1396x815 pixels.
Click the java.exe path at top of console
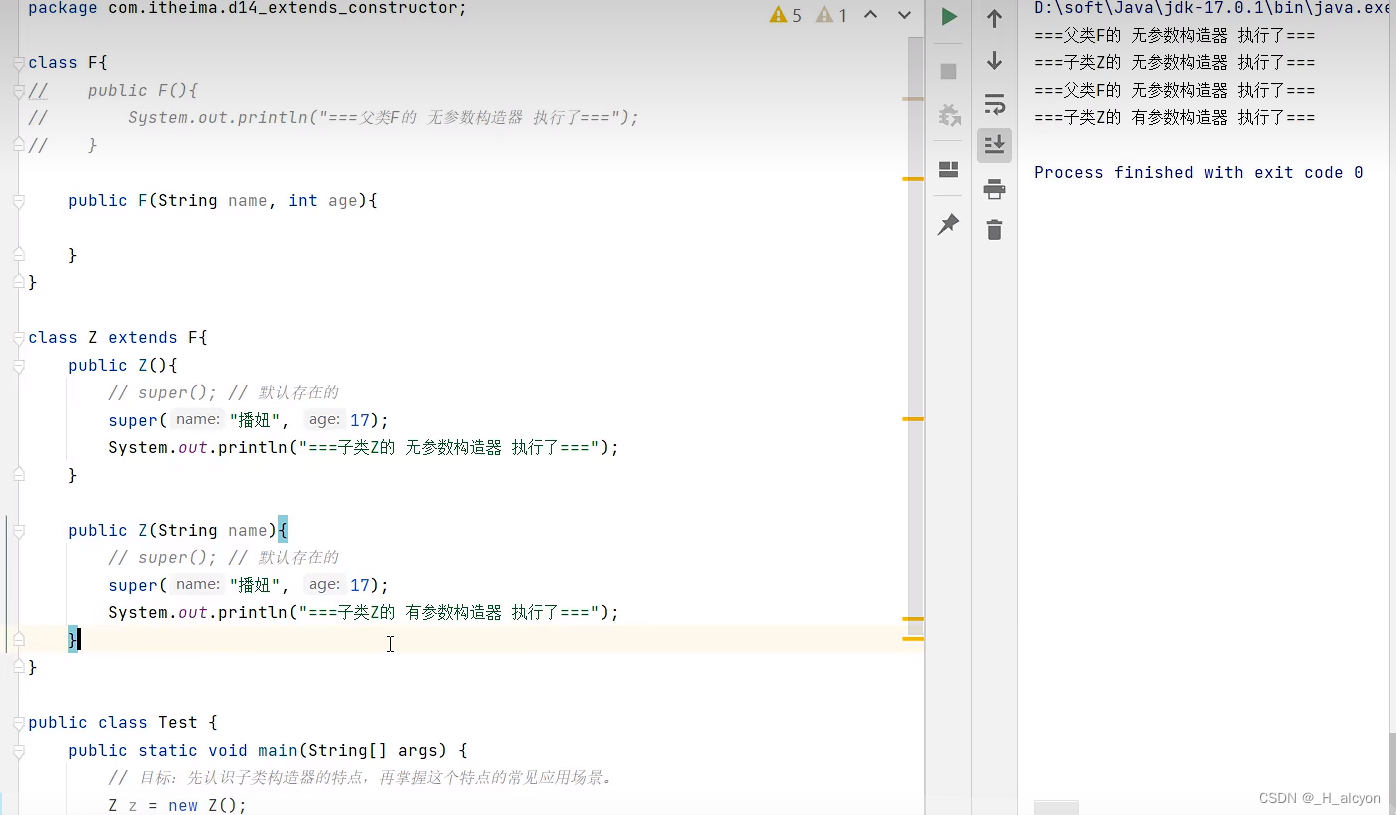(1211, 8)
